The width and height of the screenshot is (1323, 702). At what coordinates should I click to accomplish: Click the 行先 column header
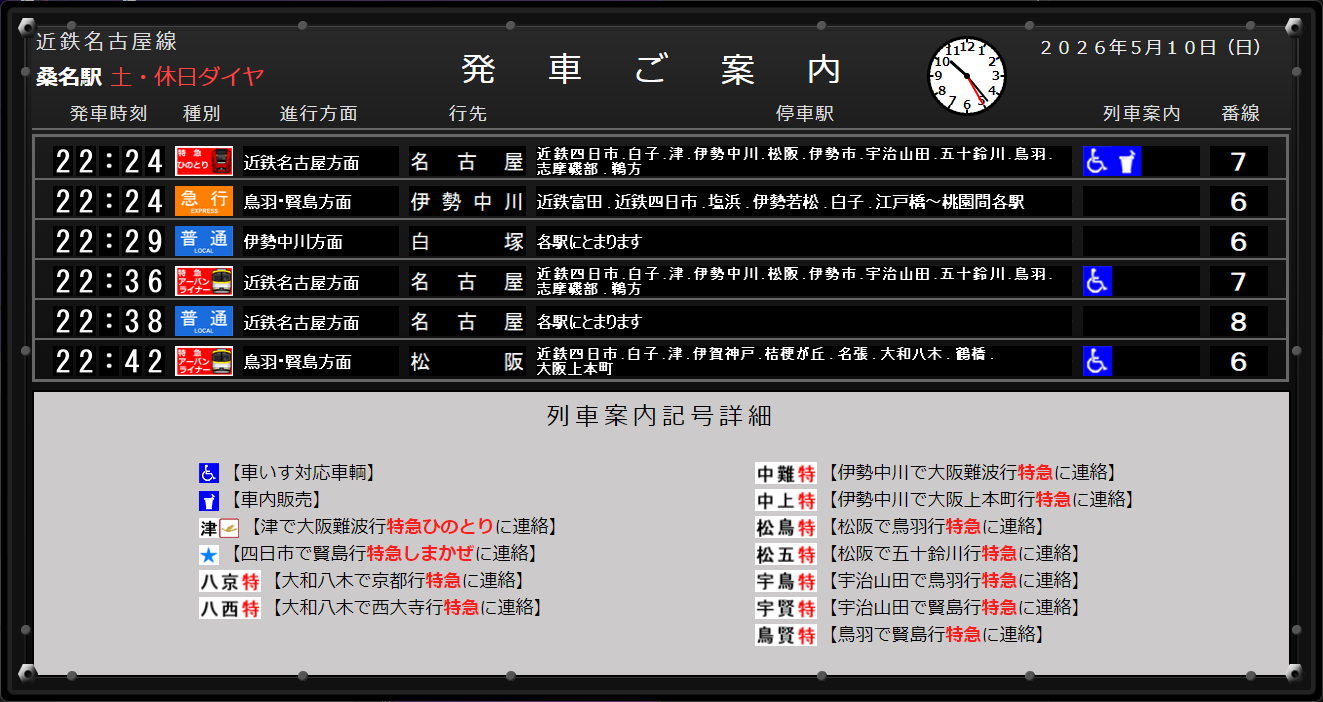[x=468, y=114]
